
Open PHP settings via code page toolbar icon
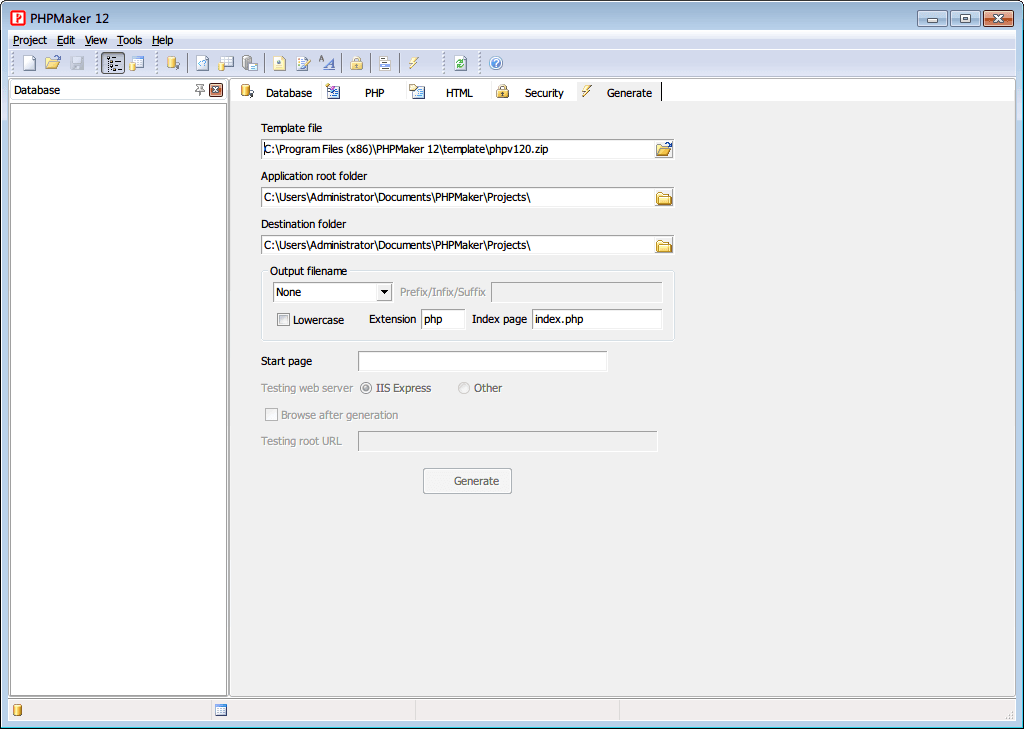202,63
